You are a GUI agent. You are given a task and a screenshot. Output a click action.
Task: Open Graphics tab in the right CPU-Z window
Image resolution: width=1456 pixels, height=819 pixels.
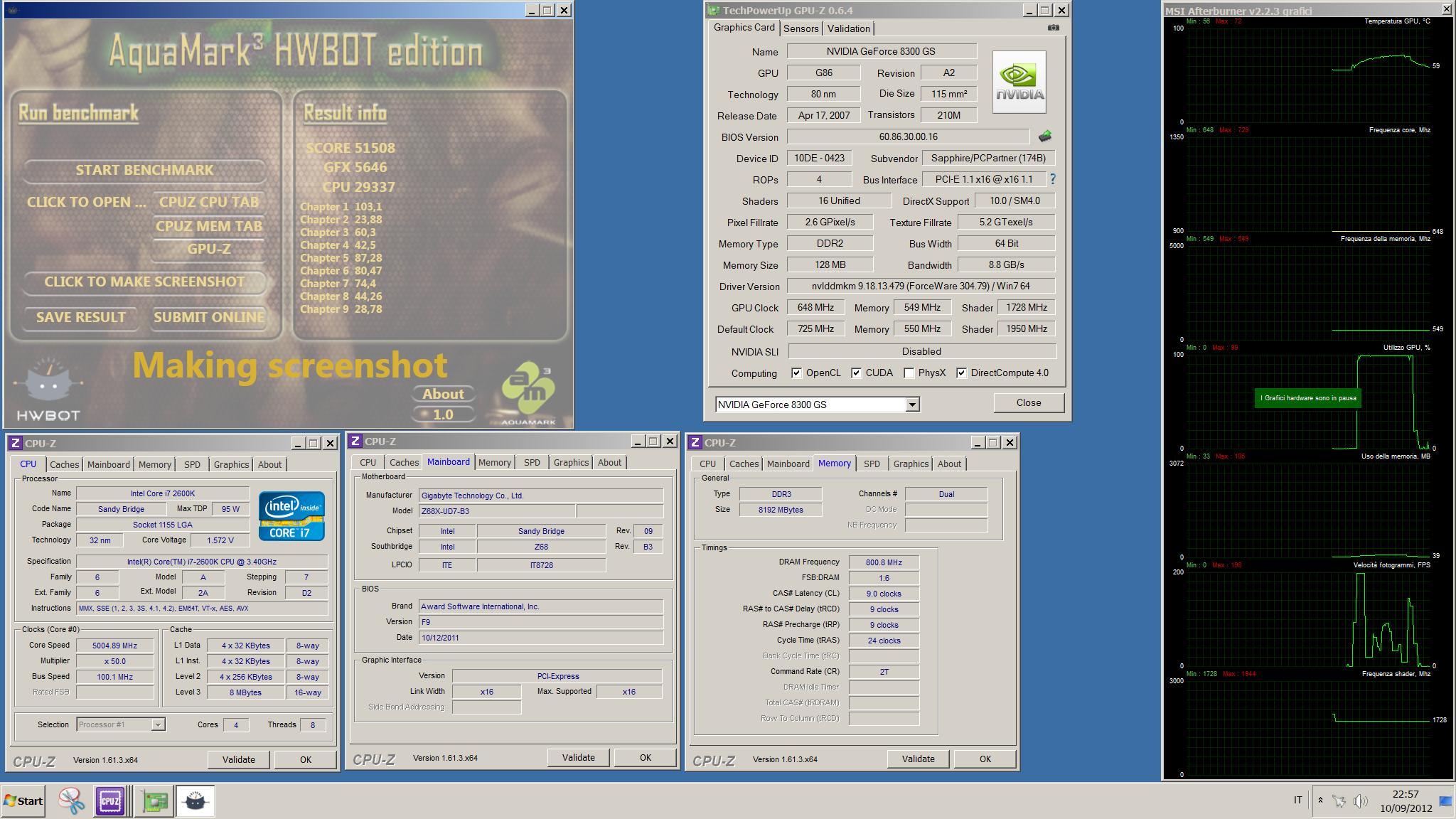911,464
